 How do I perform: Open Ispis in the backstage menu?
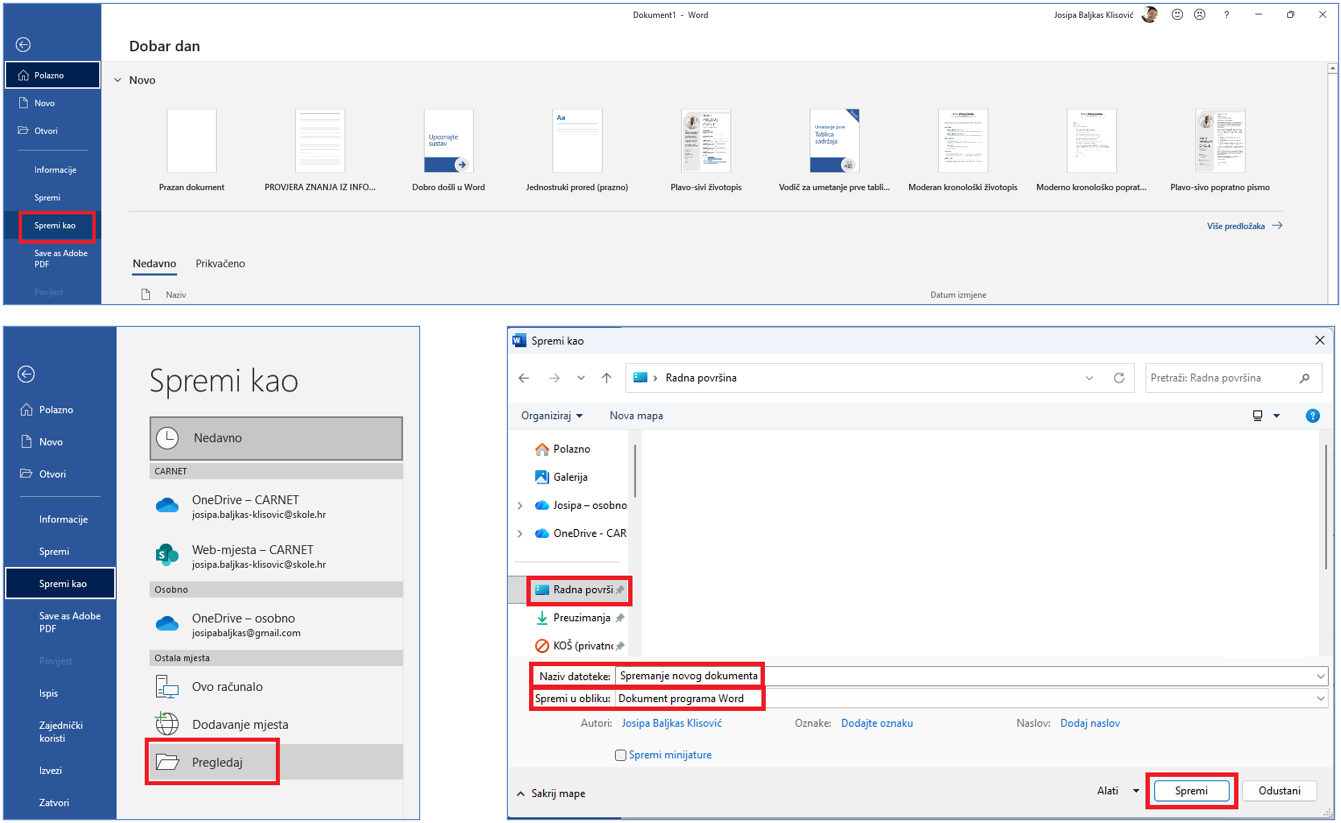49,693
